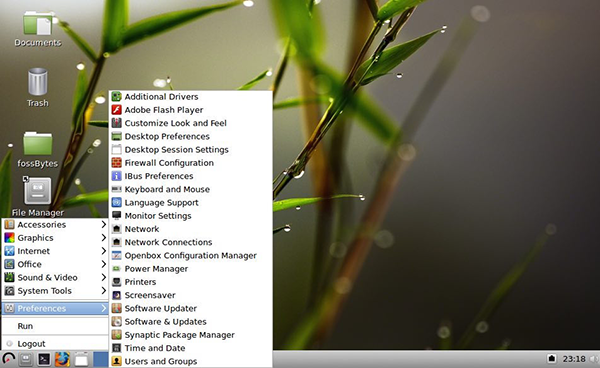Open the Graphics menu category
This screenshot has width=600, height=368.
pyautogui.click(x=55, y=238)
